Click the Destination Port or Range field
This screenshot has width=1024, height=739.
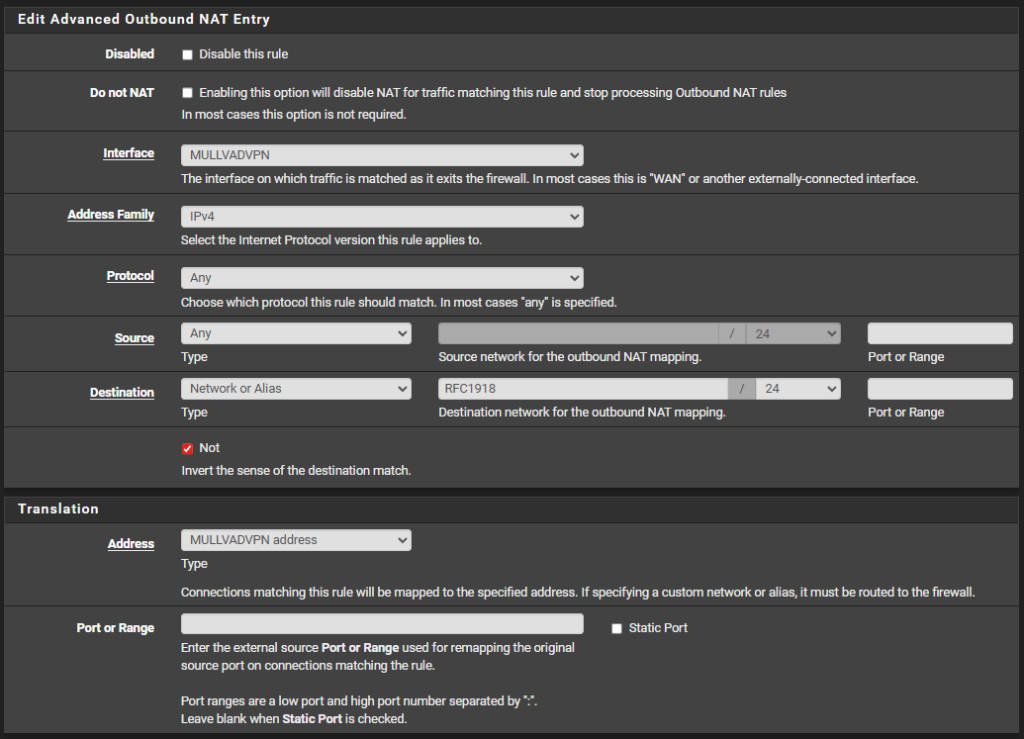(x=939, y=389)
